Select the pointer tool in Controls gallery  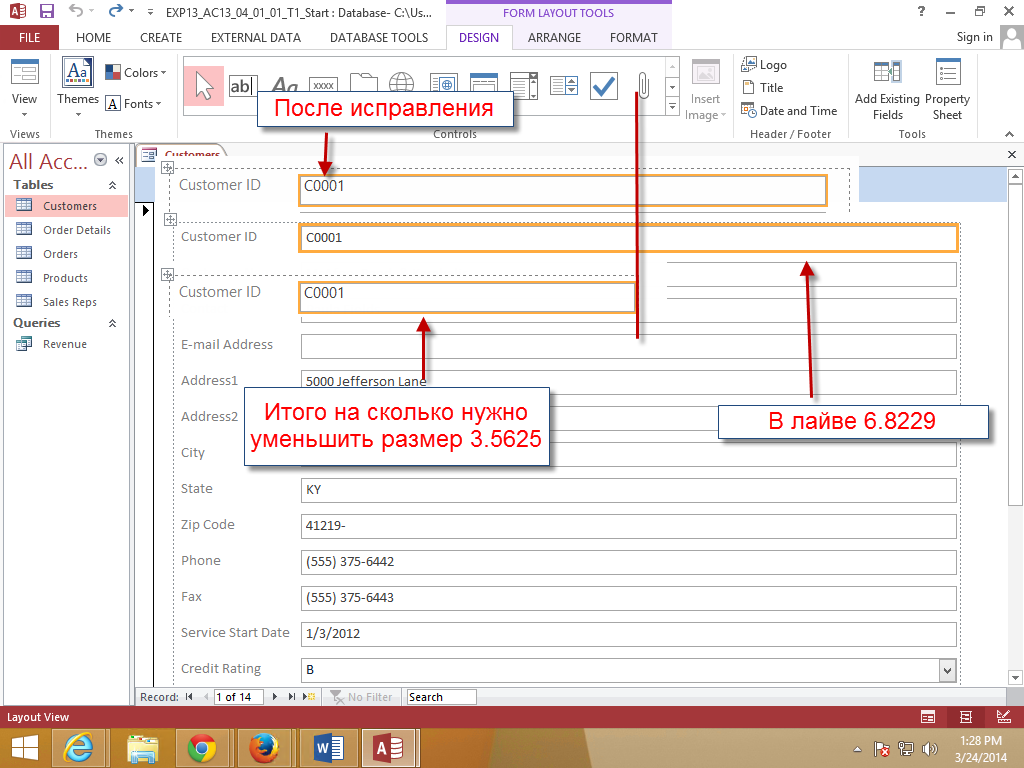pos(204,86)
